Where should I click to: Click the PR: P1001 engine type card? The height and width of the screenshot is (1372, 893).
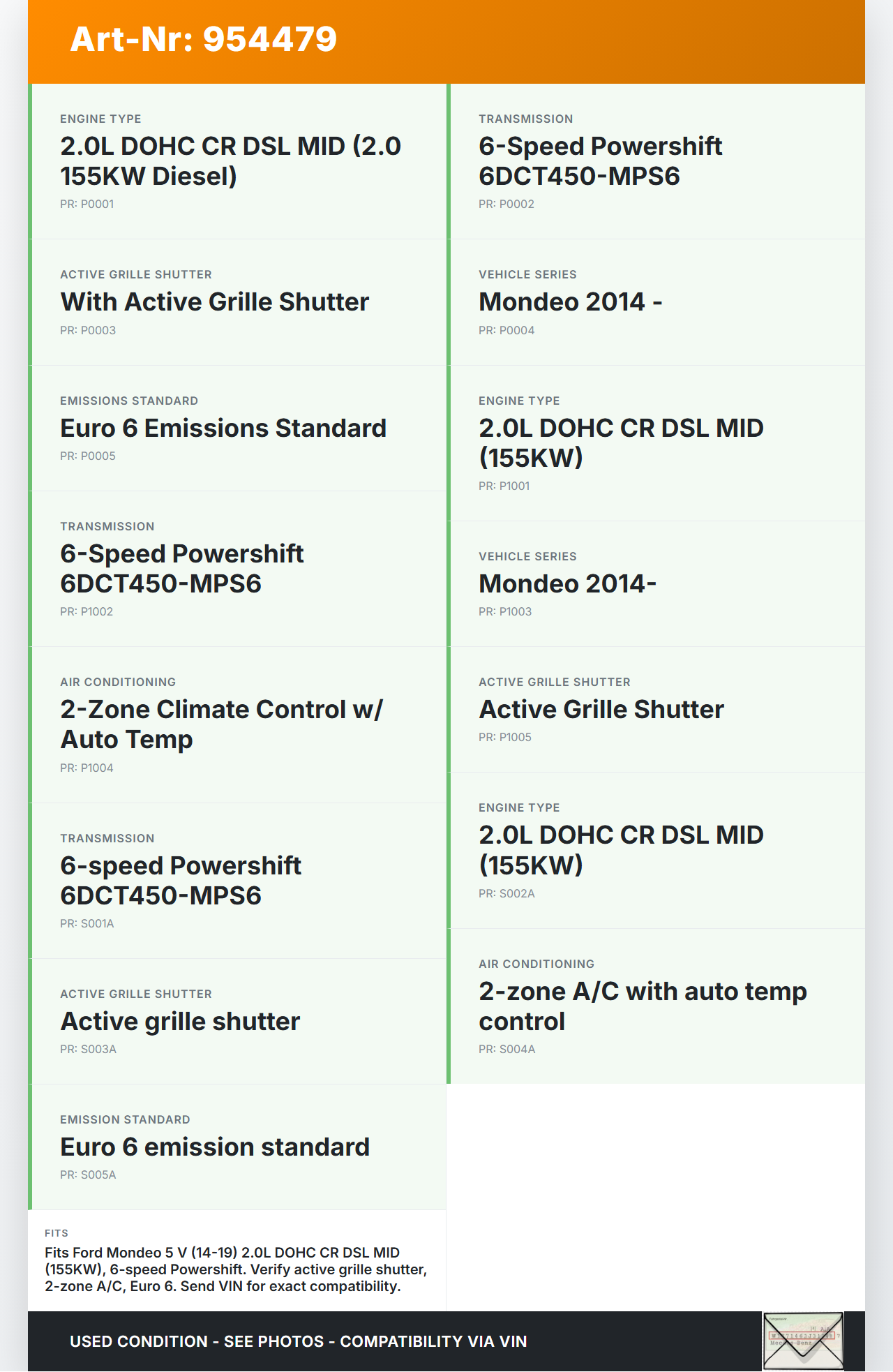point(656,443)
